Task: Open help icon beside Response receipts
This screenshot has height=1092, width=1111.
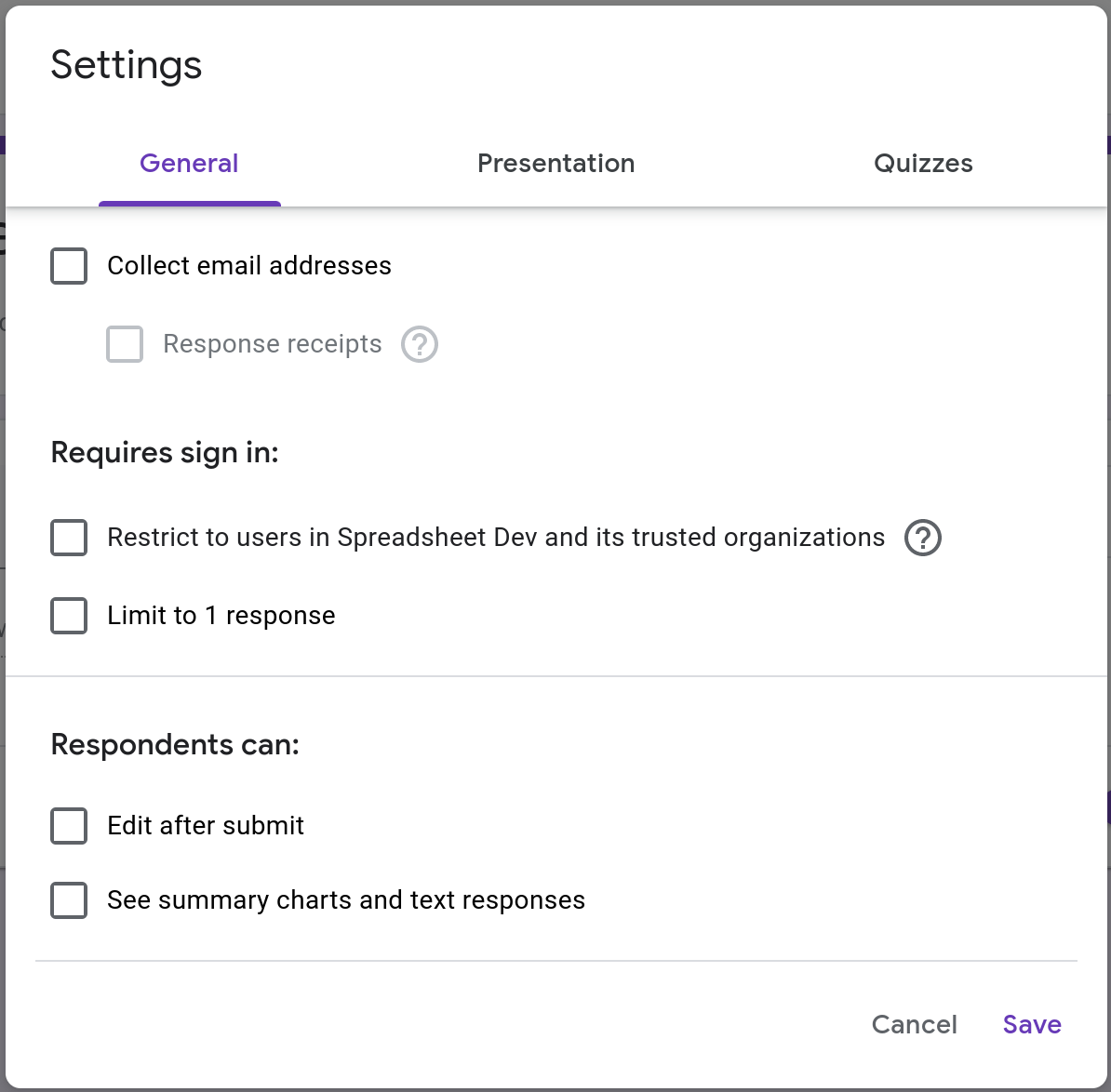Action: point(420,344)
